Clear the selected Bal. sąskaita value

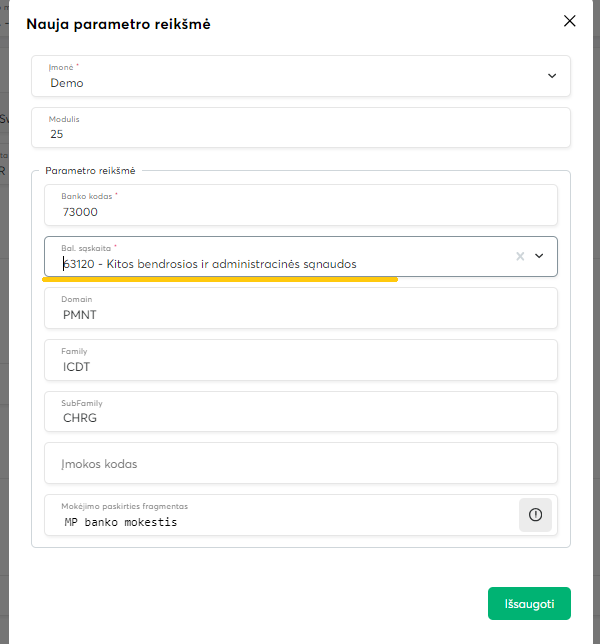(x=520, y=256)
